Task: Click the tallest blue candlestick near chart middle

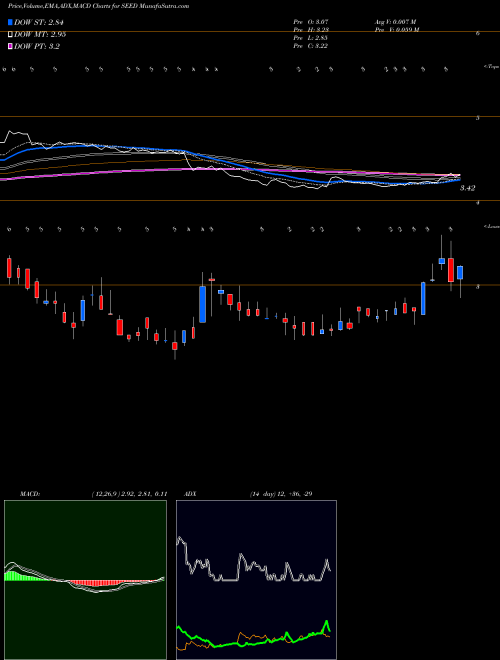Action: [x=202, y=304]
